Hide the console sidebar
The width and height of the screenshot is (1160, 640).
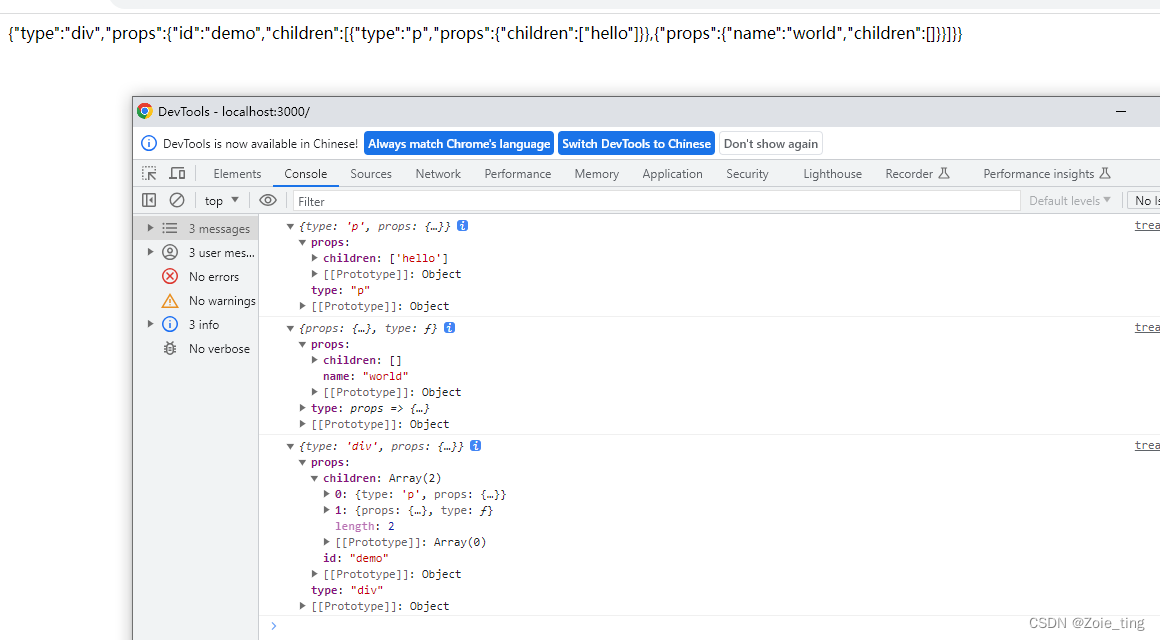(x=148, y=200)
